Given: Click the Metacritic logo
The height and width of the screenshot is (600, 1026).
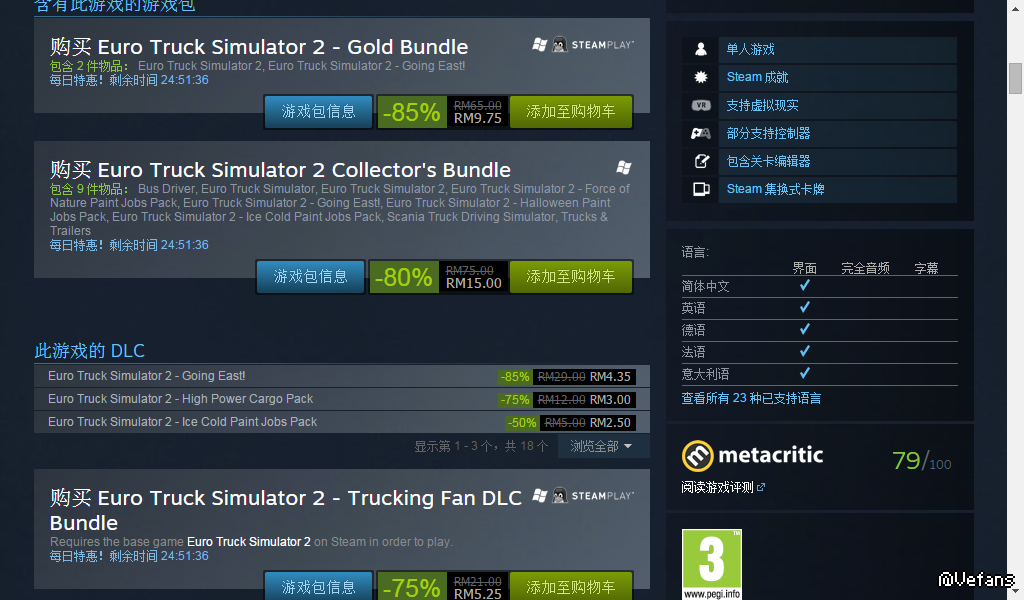Looking at the screenshot, I should [x=752, y=455].
